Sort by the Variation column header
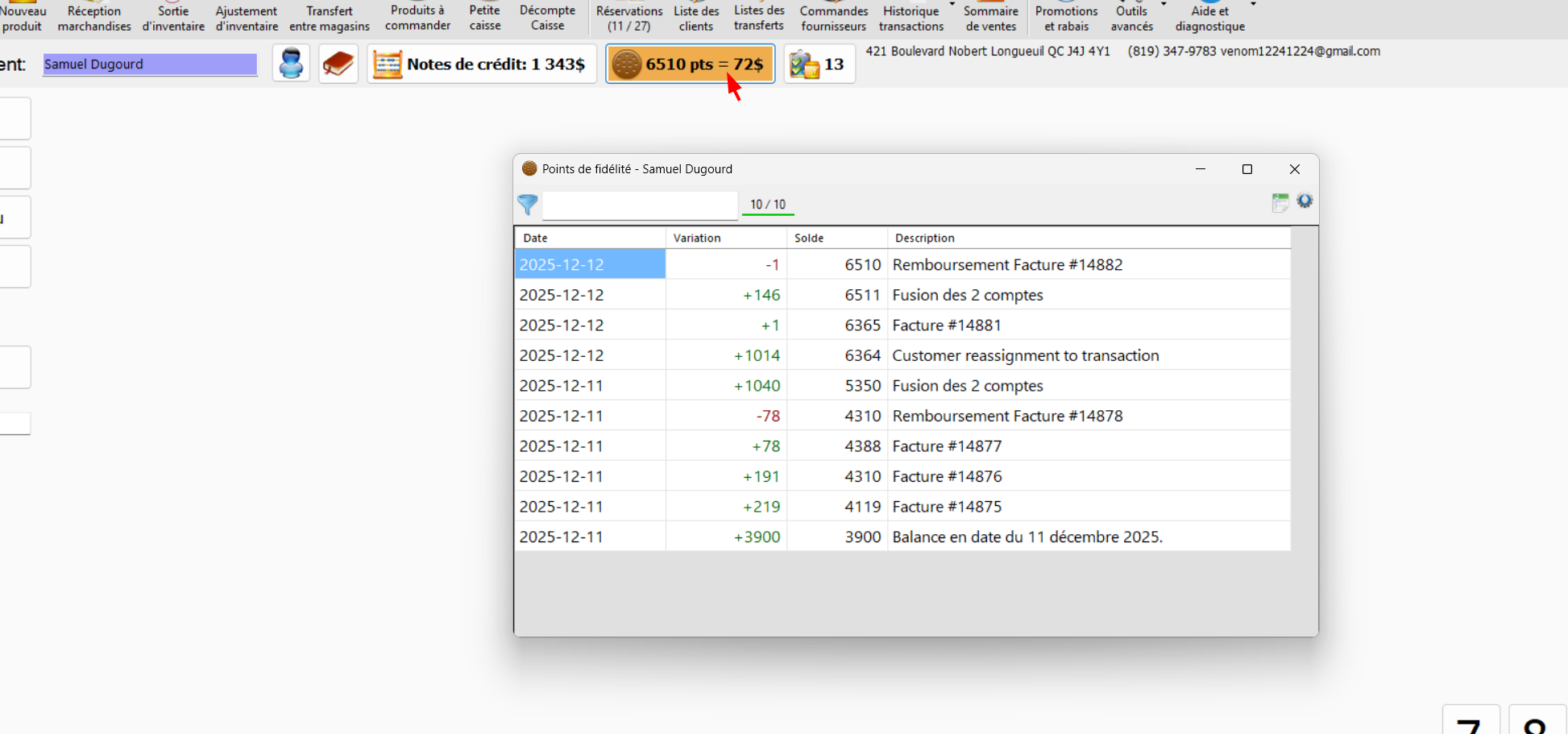This screenshot has width=1568, height=734. coord(725,238)
